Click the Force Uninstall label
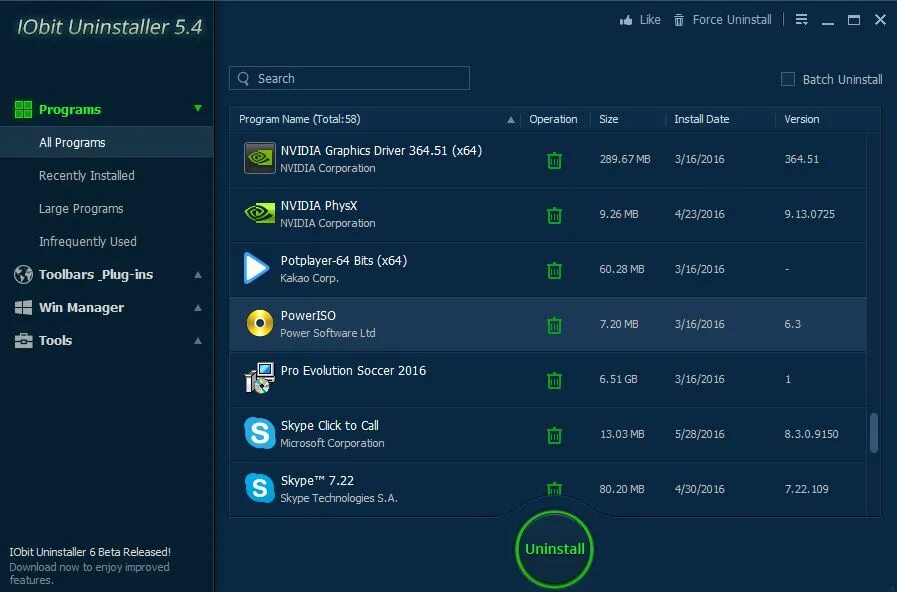This screenshot has width=897, height=592. (732, 20)
